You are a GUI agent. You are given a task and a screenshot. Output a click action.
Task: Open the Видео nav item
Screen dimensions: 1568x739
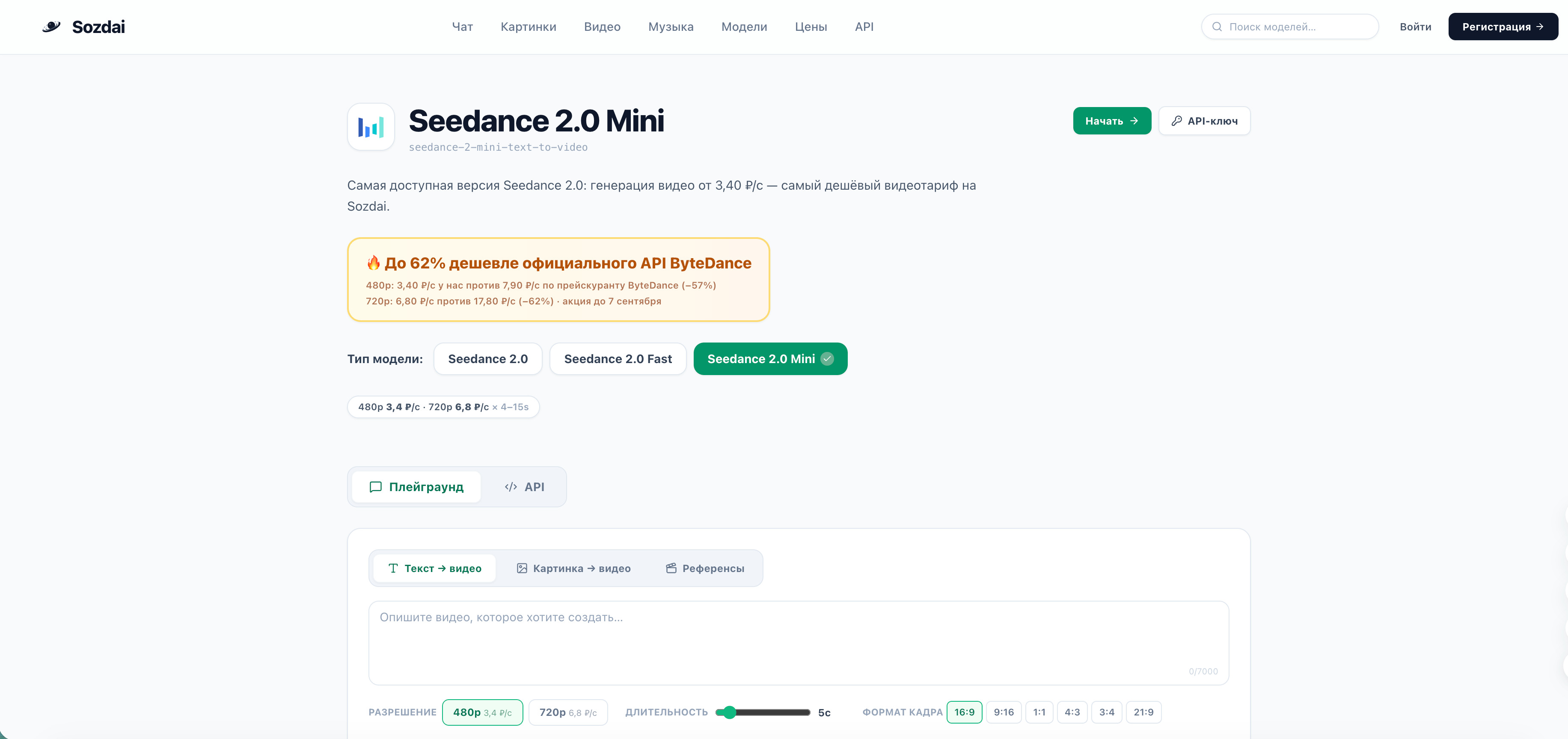tap(602, 27)
